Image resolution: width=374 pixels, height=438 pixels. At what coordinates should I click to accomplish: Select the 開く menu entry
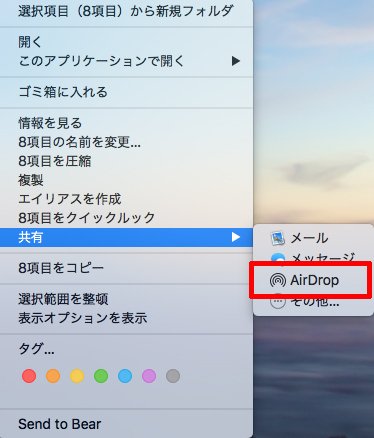coord(126,42)
